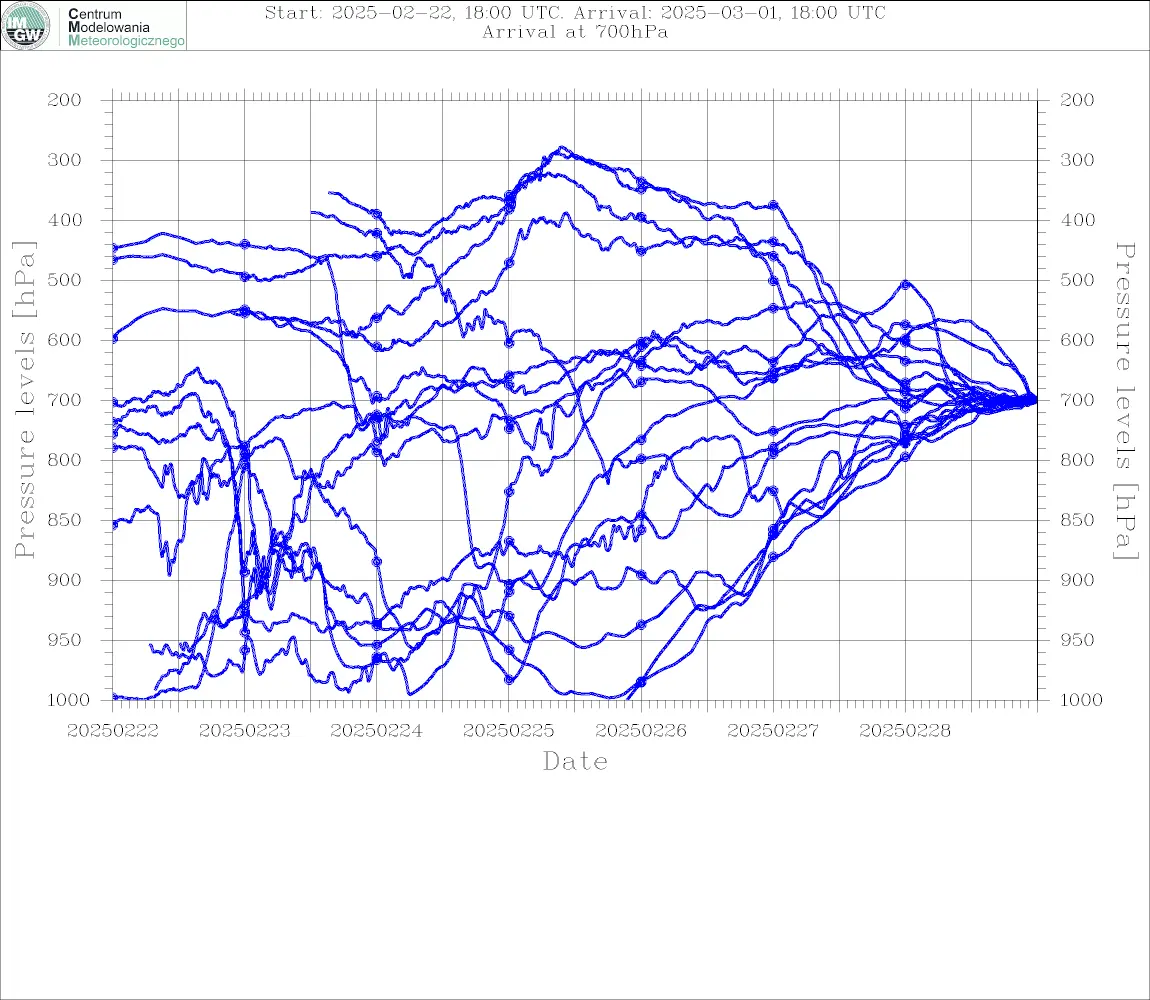Click the 20250225 date axis label
1150x1000 pixels.
[x=509, y=731]
